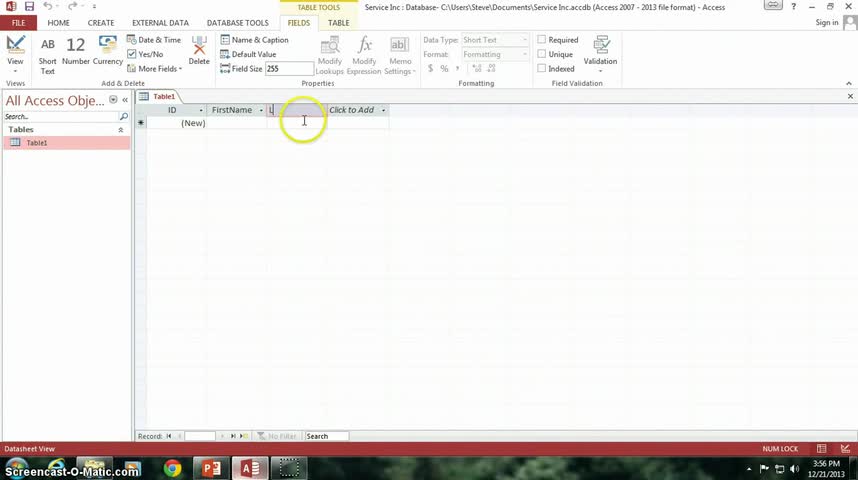Click the Field Size input box
The width and height of the screenshot is (858, 480).
[x=289, y=68]
